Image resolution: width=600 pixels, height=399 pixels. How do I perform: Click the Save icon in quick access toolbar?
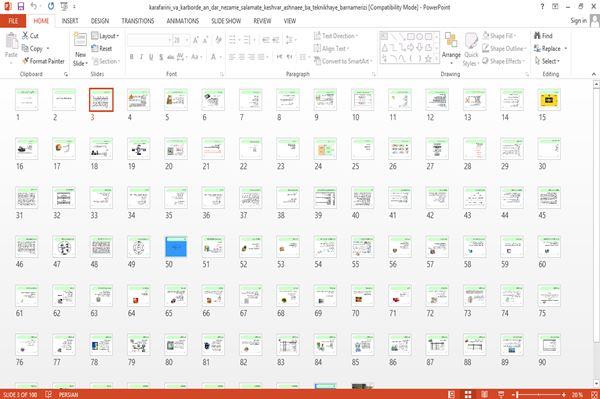[20, 6]
